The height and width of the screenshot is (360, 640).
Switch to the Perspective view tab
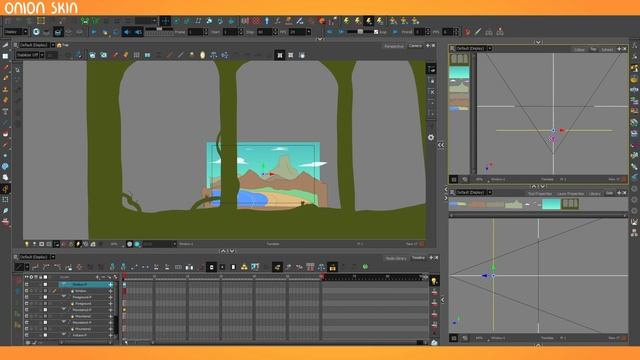pyautogui.click(x=394, y=46)
